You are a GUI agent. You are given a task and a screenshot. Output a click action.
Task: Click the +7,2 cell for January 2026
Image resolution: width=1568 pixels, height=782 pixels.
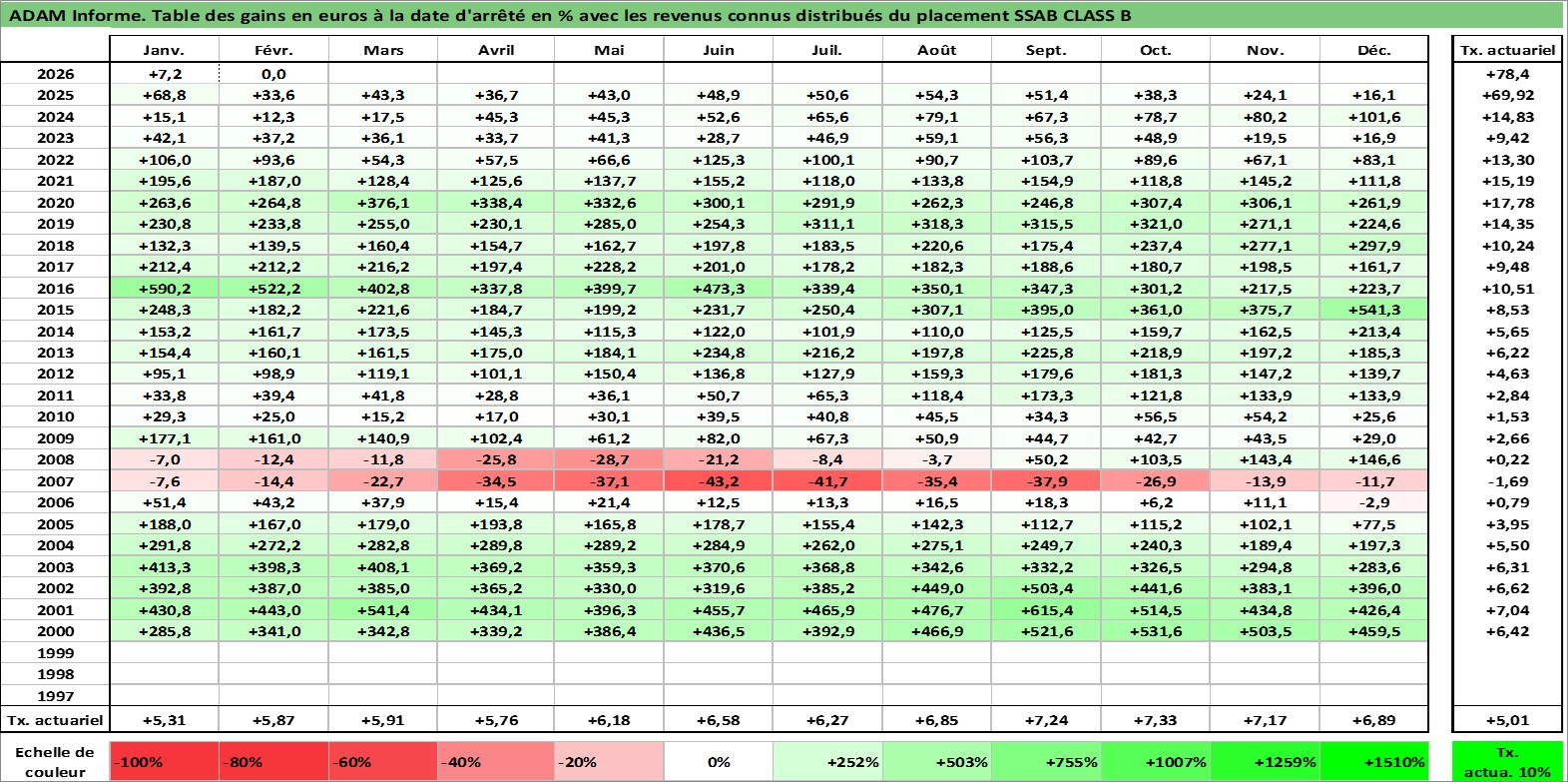pyautogui.click(x=165, y=74)
